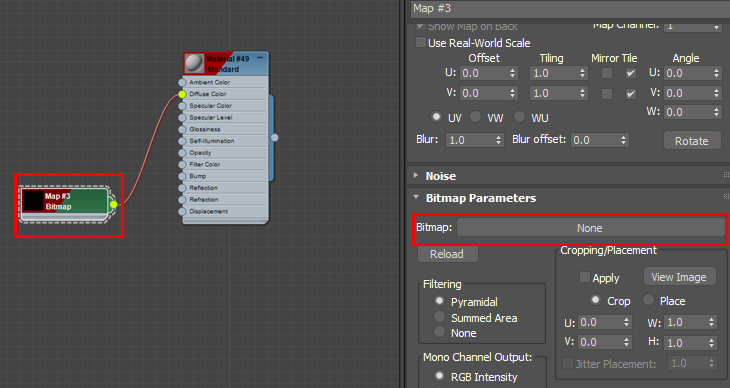The width and height of the screenshot is (730, 388).
Task: Click the Noise rollout grip handle
Action: point(726,175)
